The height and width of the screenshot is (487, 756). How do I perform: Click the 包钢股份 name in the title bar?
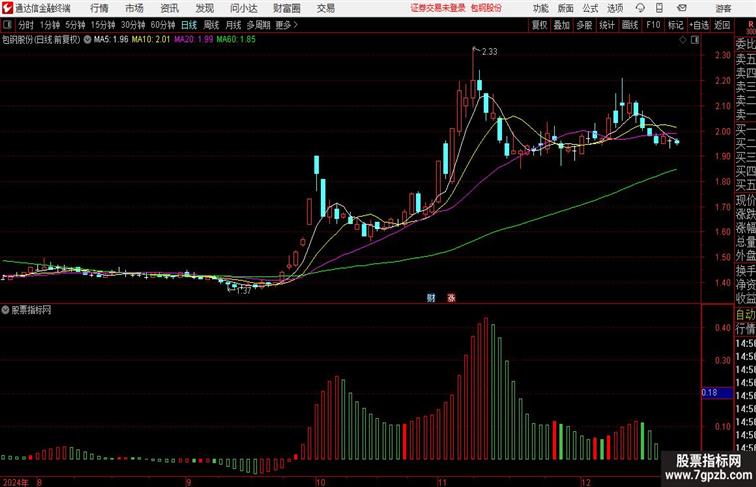[x=486, y=8]
